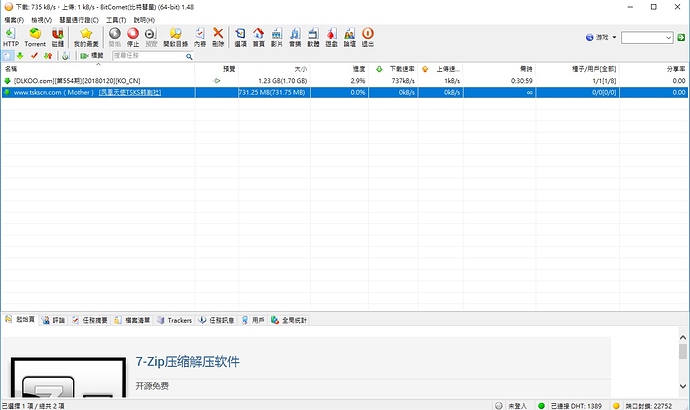Stop the selected task with red button
Screen dimensions: 690x410
point(133,37)
